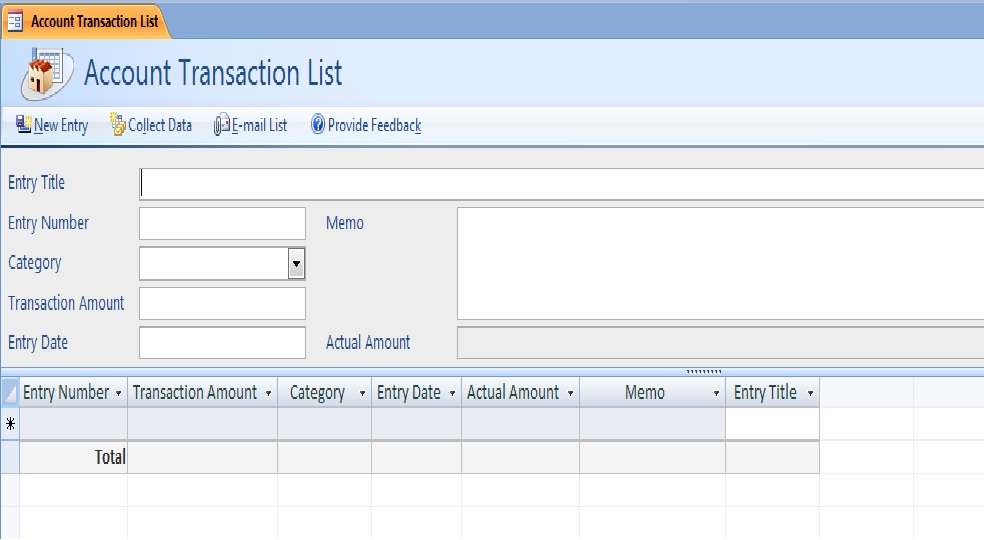984x540 pixels.
Task: Expand the Entry Number column filter arrow
Action: (118, 394)
